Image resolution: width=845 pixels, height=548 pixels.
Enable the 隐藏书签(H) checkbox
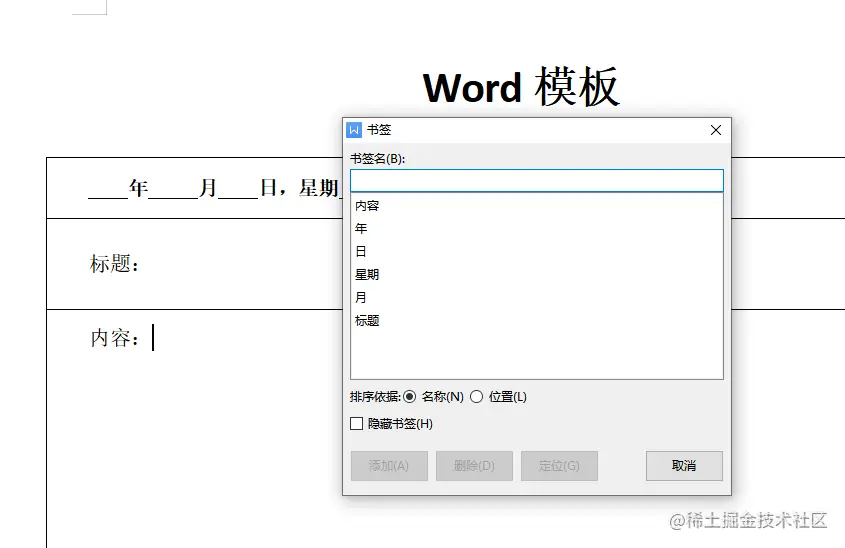click(357, 424)
